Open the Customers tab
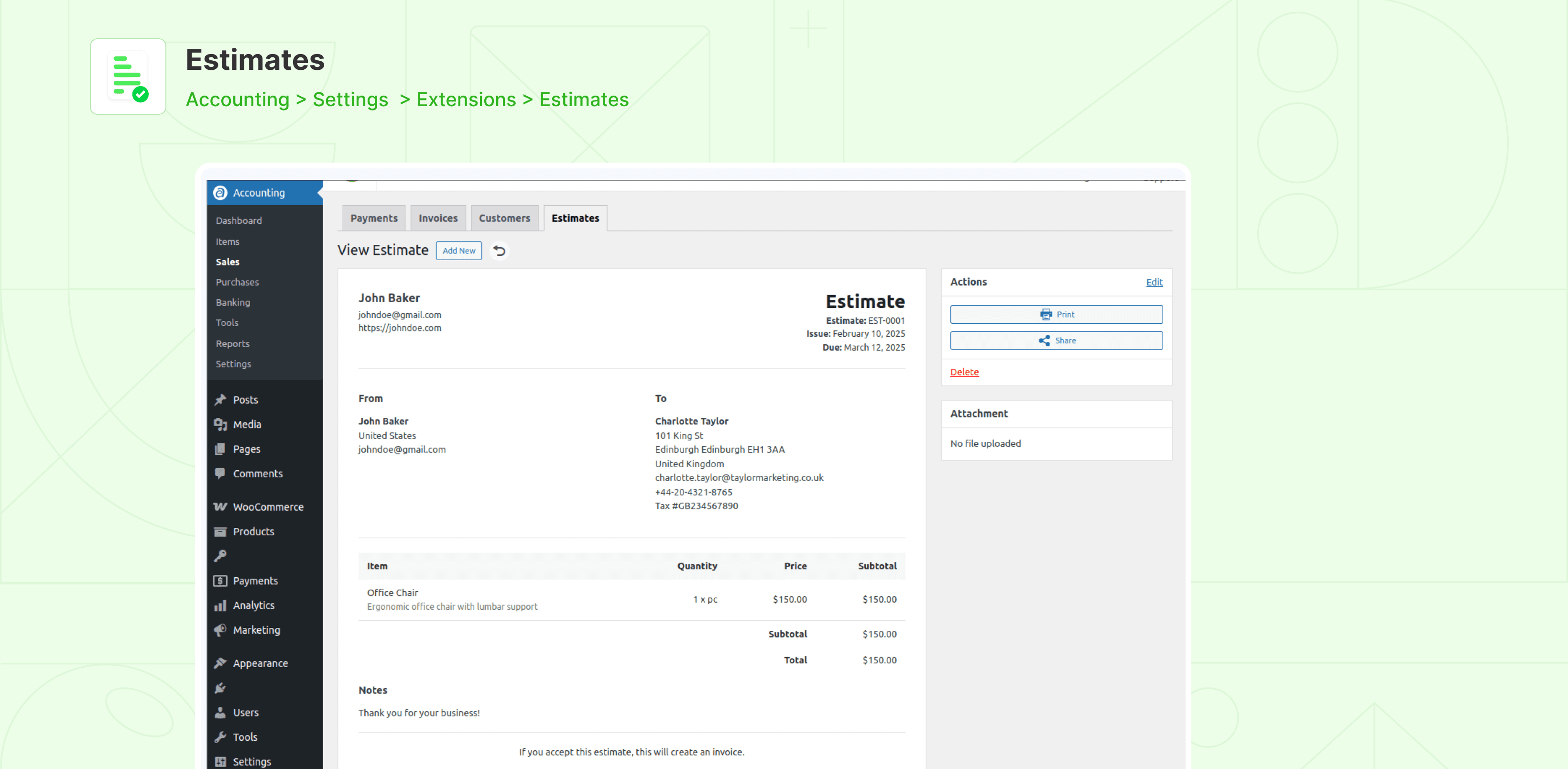 click(504, 218)
